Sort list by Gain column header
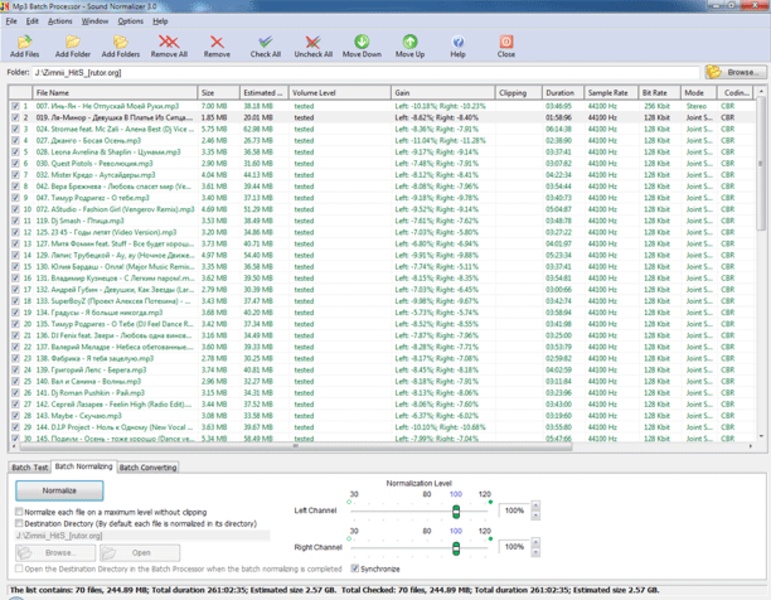Screen dimensions: 771x600 point(441,92)
